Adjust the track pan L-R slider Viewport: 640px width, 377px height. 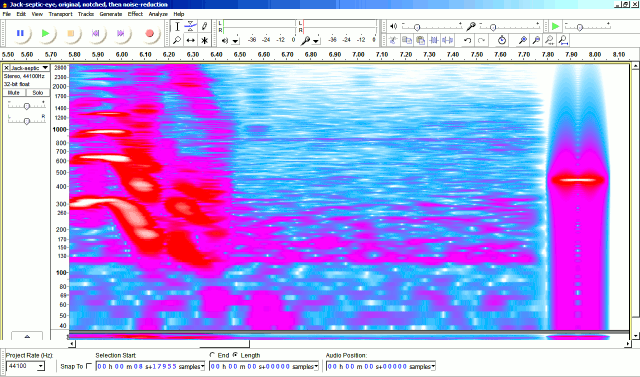point(27,121)
